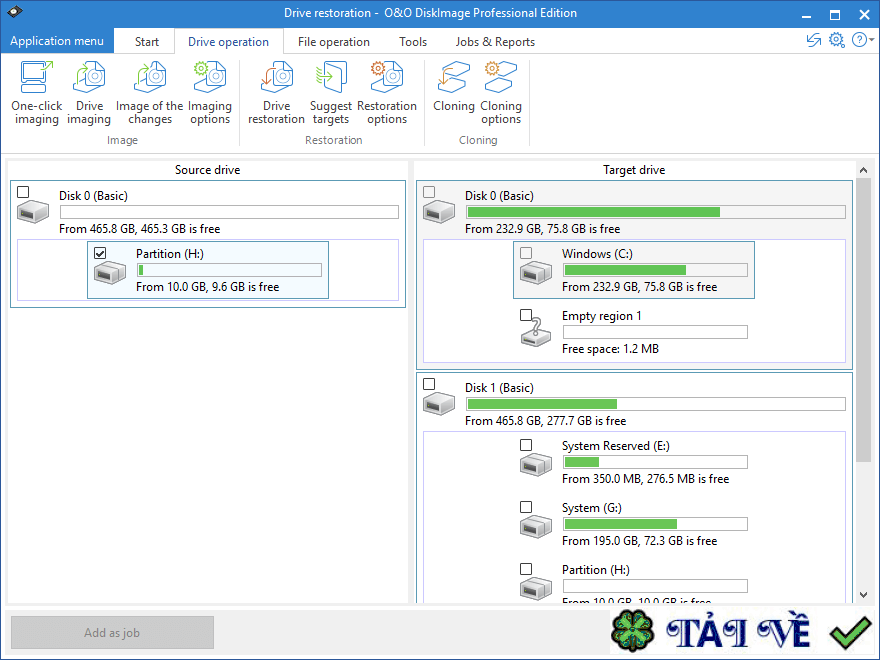The height and width of the screenshot is (660, 880).
Task: Click 'From 350.0 MB, 276.5 MB is free' text
Action: [645, 479]
